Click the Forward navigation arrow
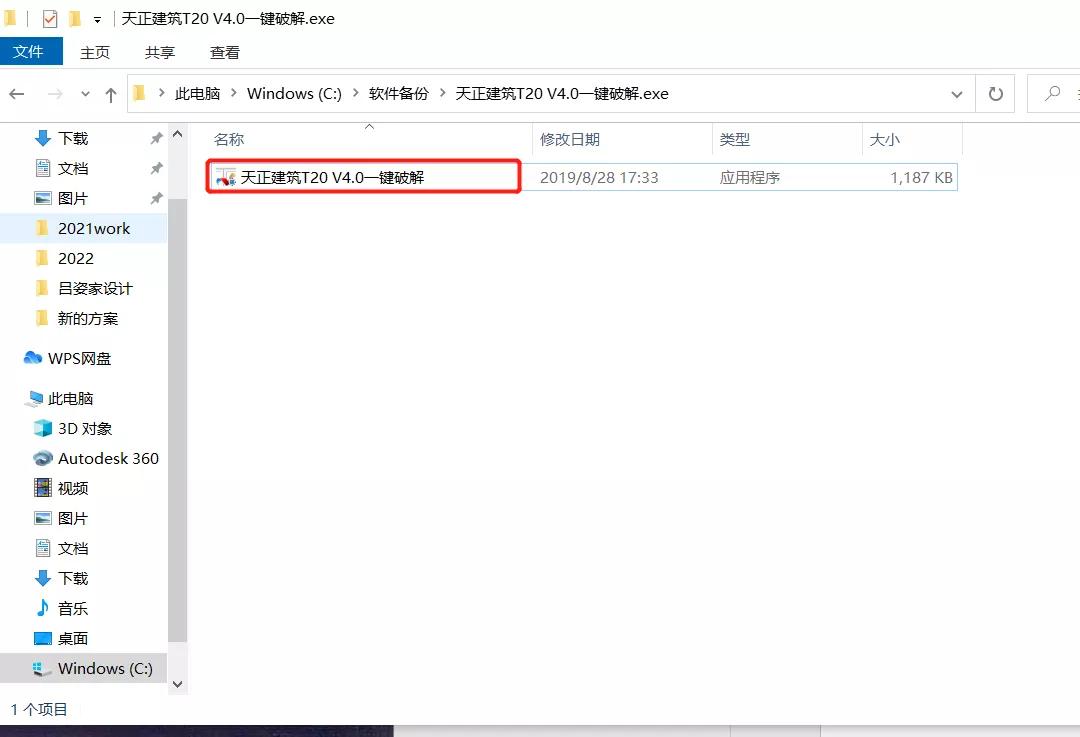 (x=47, y=93)
